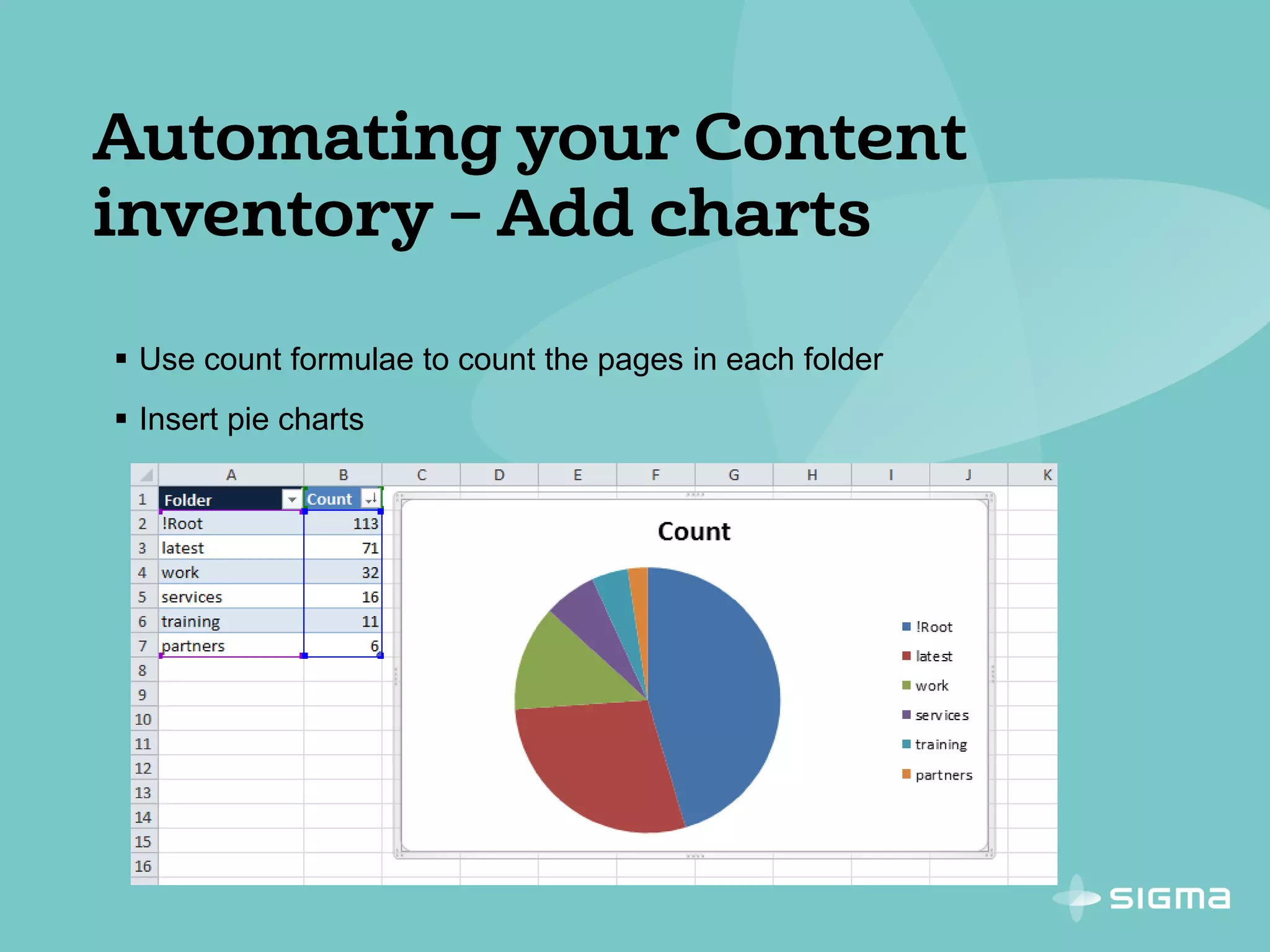Select column B header

[x=343, y=475]
